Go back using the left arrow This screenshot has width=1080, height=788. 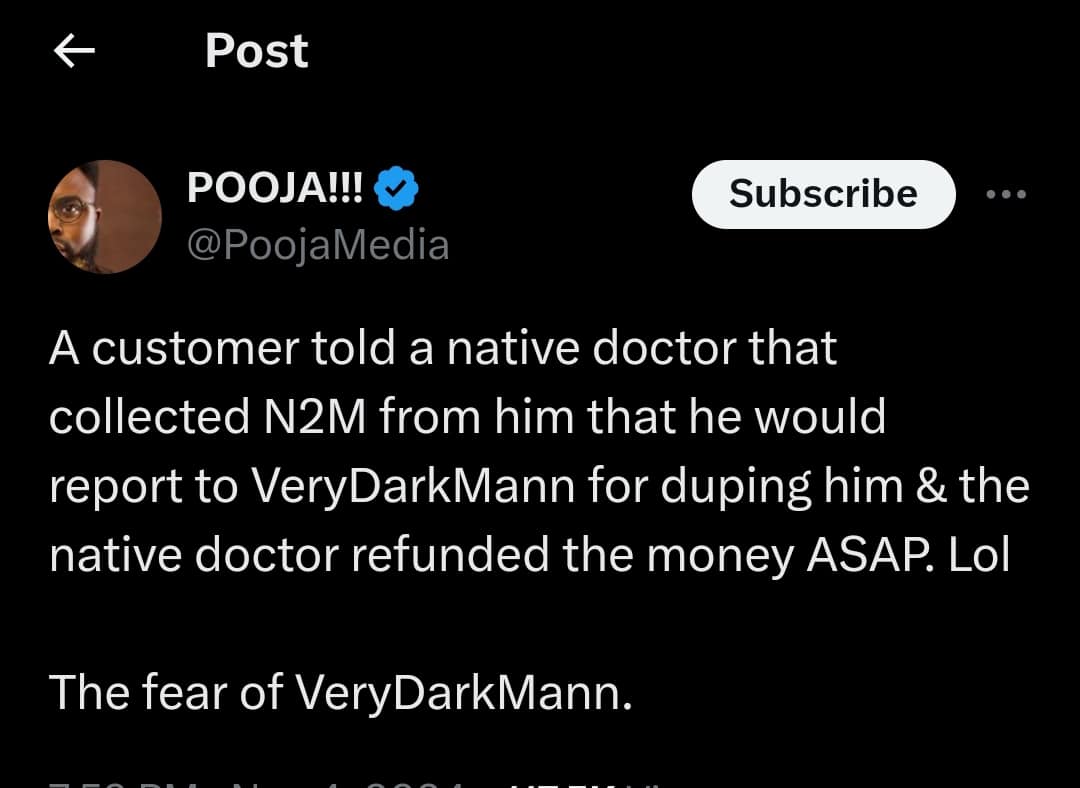pos(74,51)
